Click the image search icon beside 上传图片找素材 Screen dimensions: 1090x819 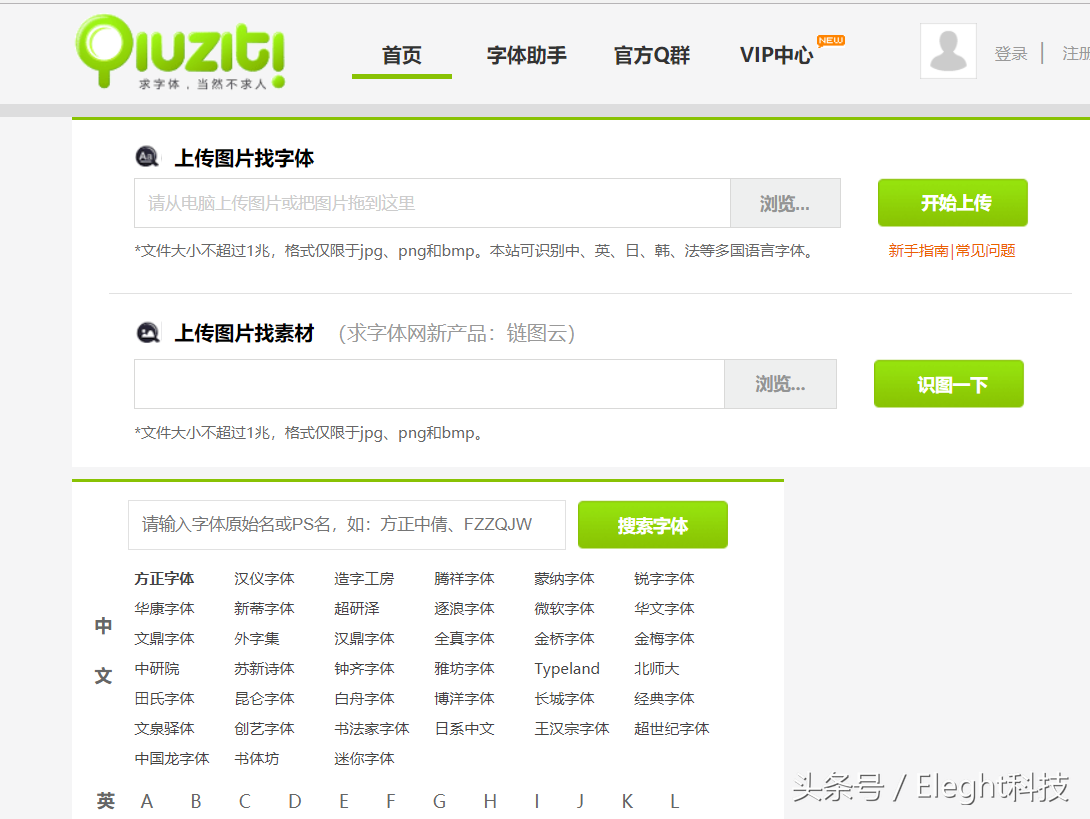147,333
